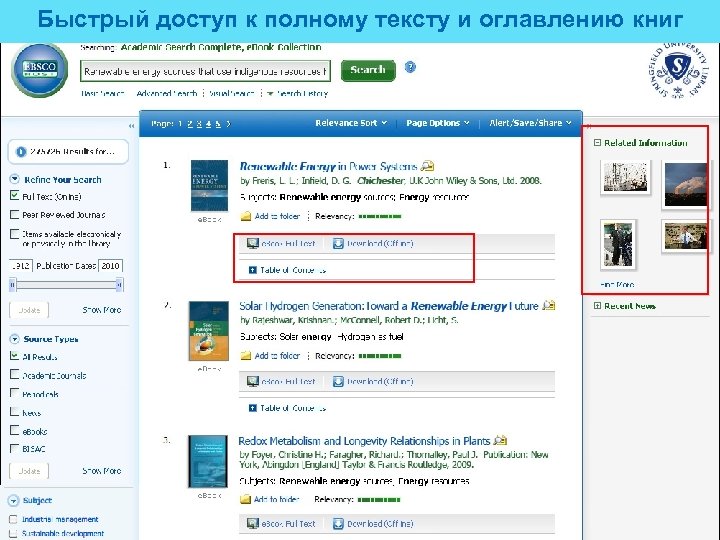Collapse Related Information panel

coord(597,143)
